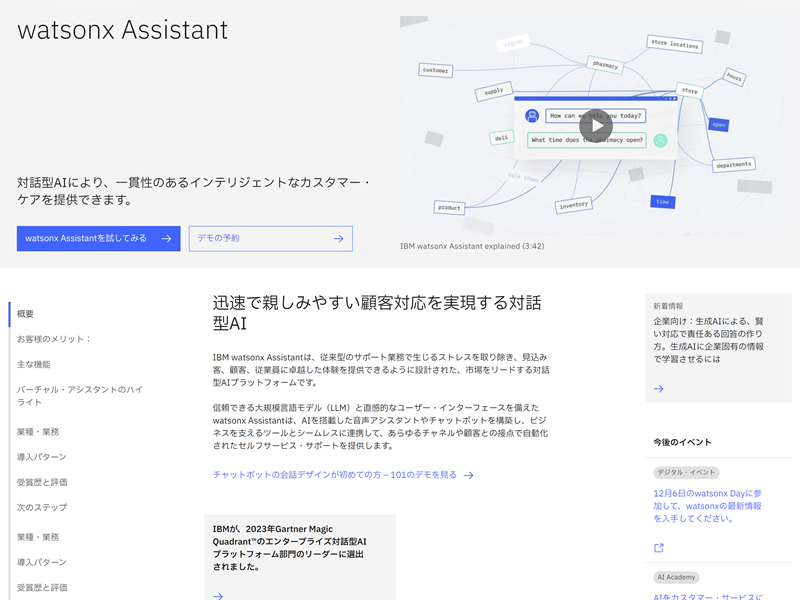
Task: Click the external link icon under watsonx Day
Action: 659,548
